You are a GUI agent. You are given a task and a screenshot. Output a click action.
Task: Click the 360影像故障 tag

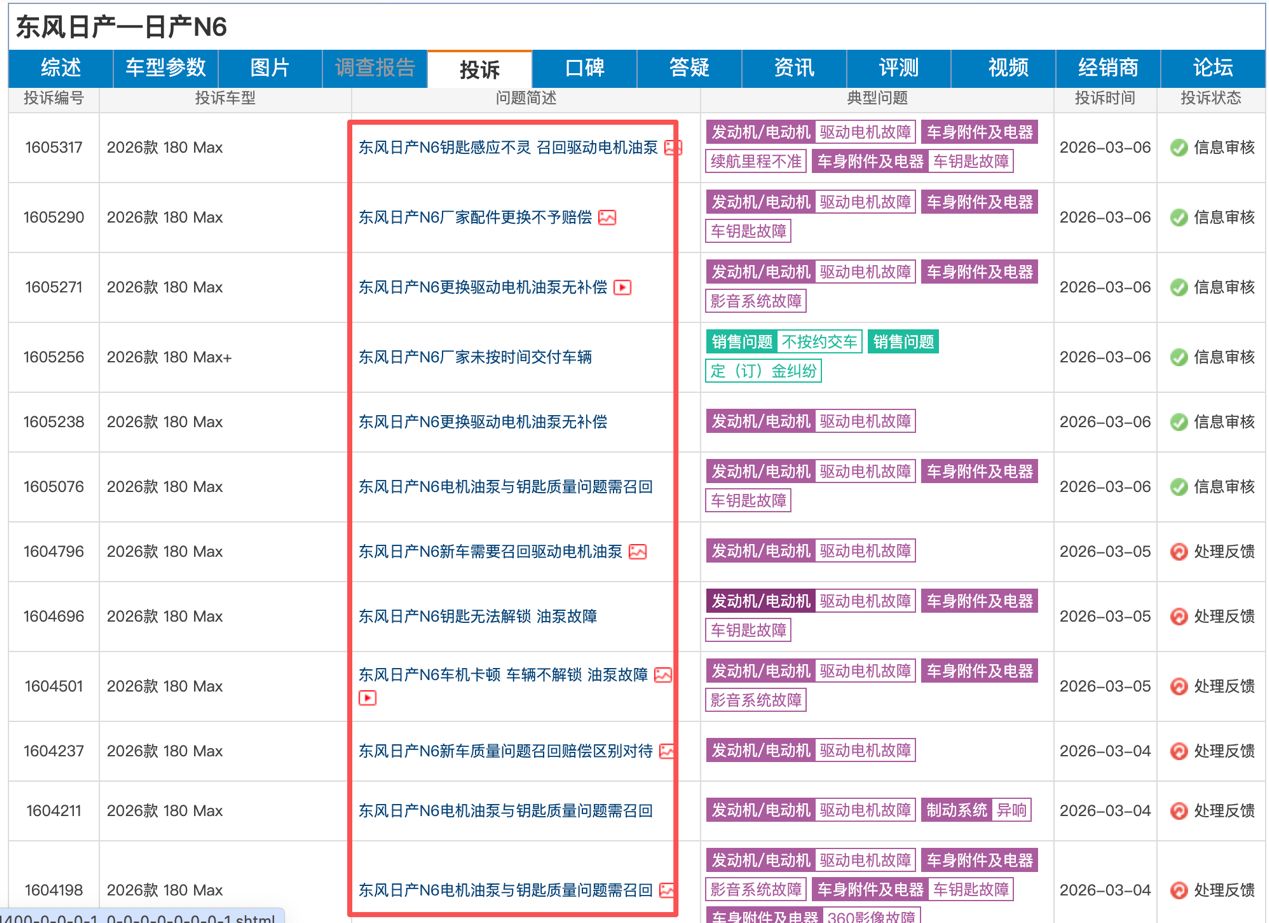[870, 918]
